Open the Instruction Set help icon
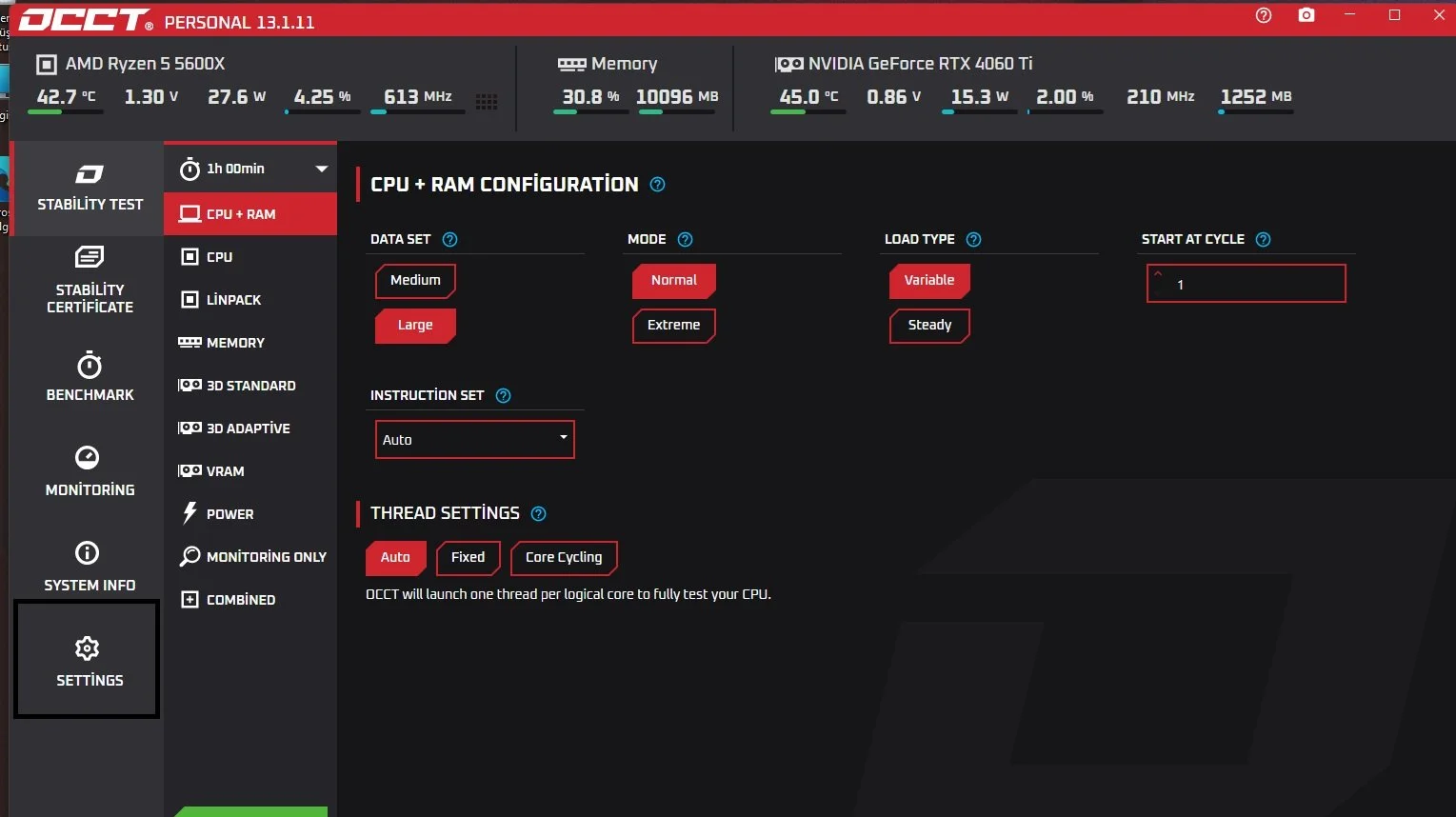This screenshot has height=817, width=1456. [x=504, y=396]
